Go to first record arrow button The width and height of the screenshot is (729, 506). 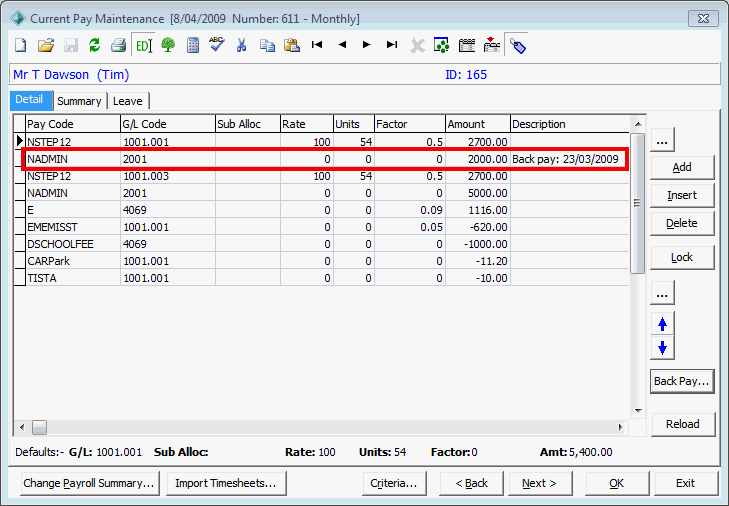(x=317, y=45)
